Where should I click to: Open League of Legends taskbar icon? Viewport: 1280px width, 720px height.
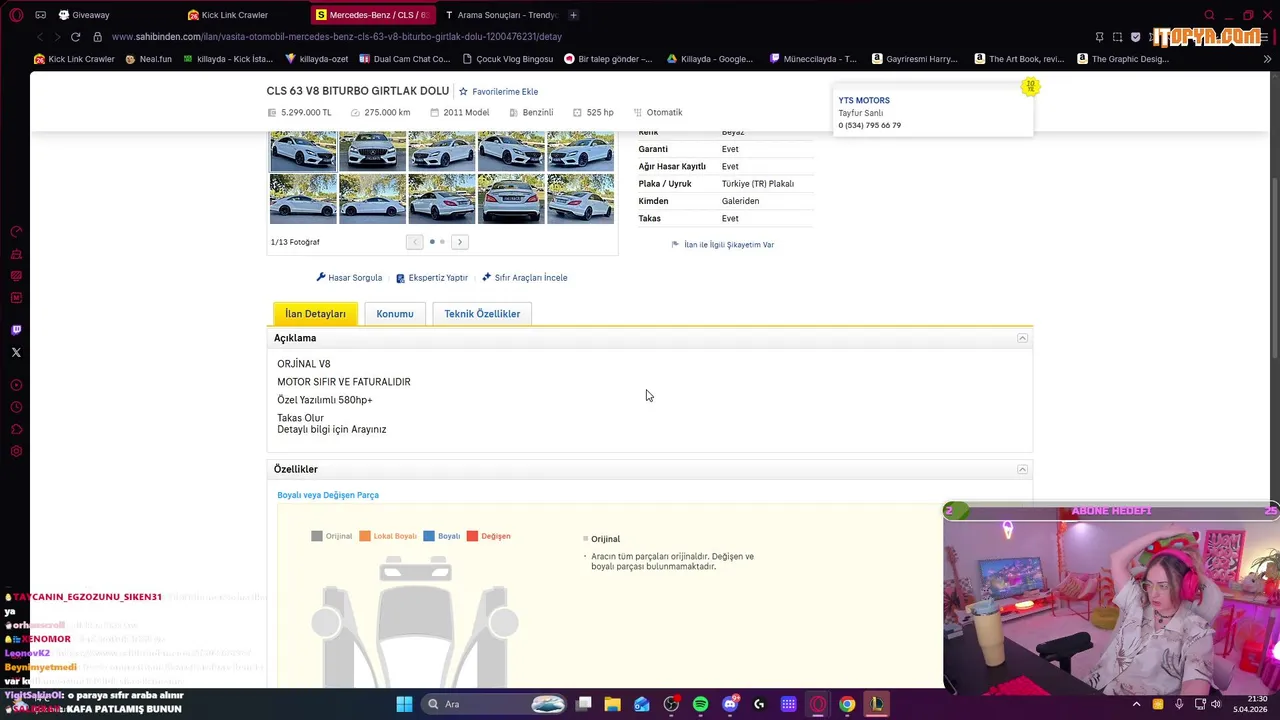coord(877,704)
